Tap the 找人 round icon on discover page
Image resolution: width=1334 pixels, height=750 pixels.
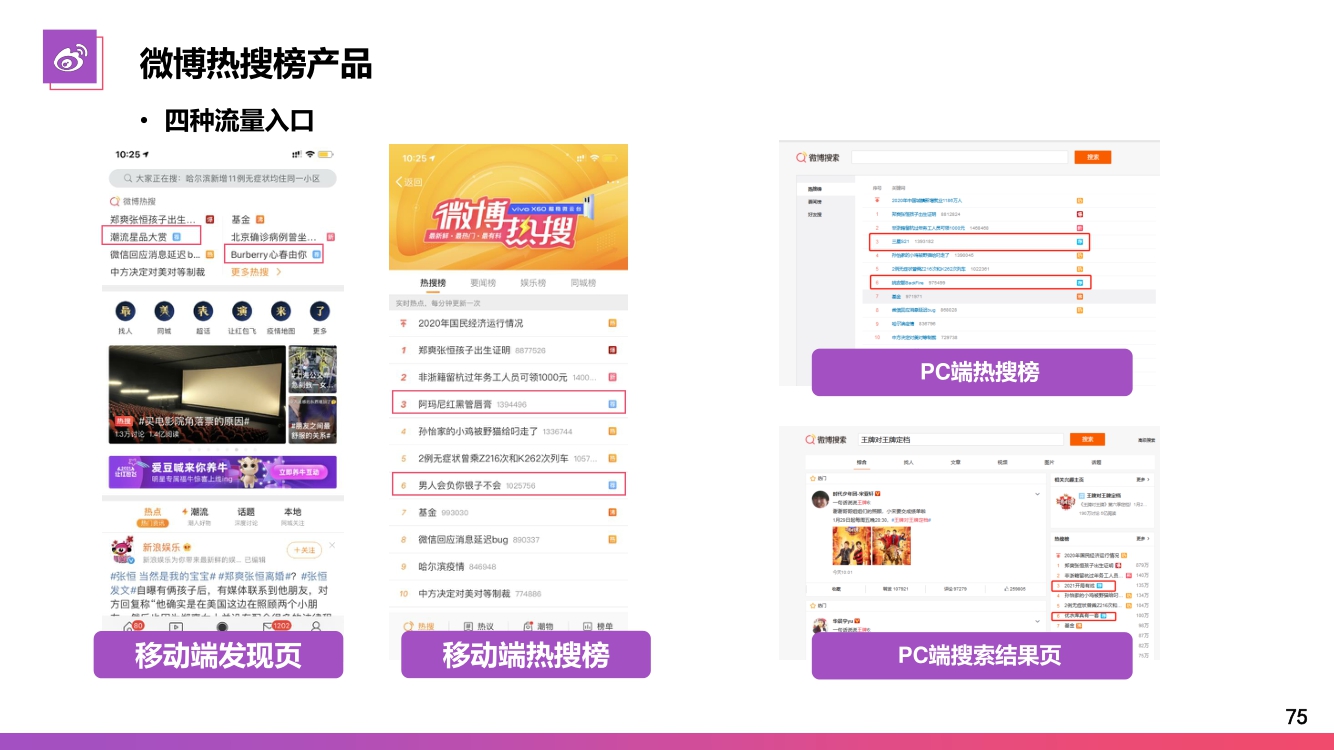tap(125, 311)
